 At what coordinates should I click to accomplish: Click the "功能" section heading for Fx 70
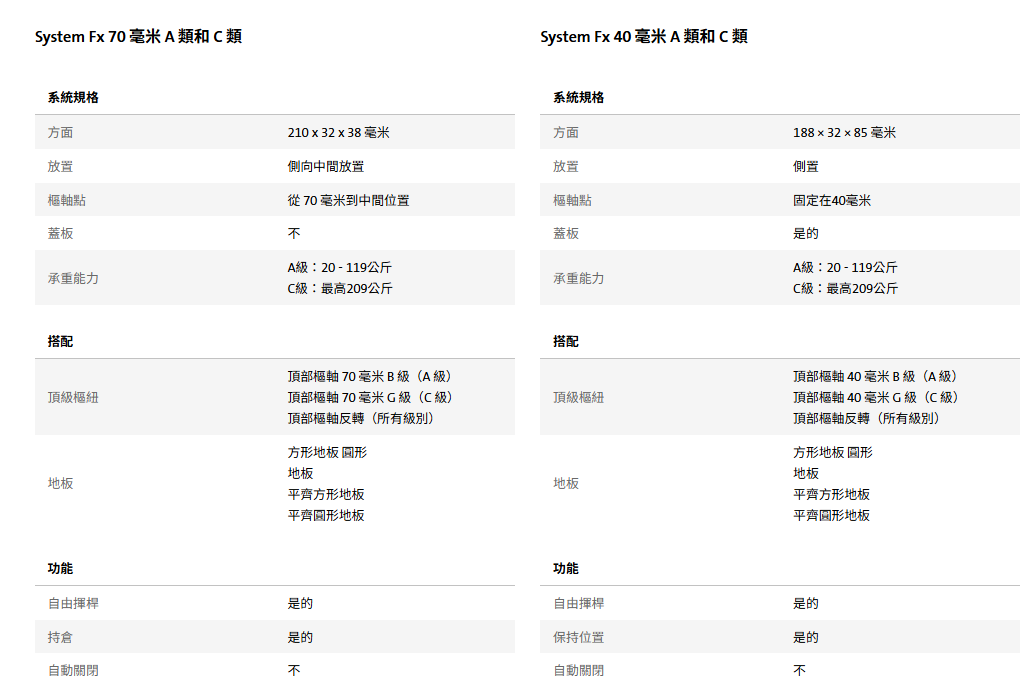pos(60,569)
